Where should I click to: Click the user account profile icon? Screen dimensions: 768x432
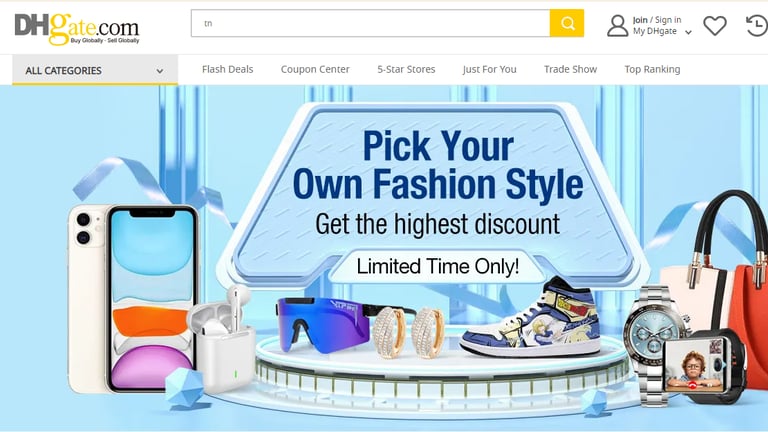click(x=617, y=25)
